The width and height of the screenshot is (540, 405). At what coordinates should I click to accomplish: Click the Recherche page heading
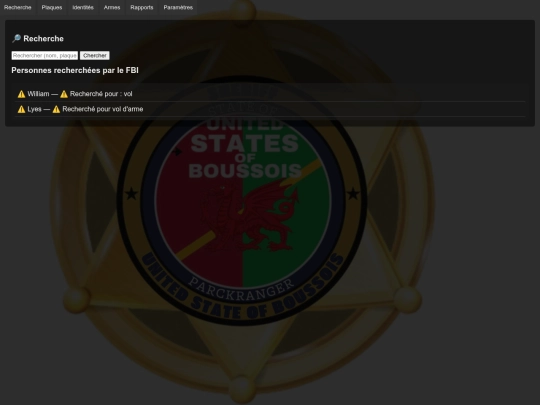tap(43, 39)
